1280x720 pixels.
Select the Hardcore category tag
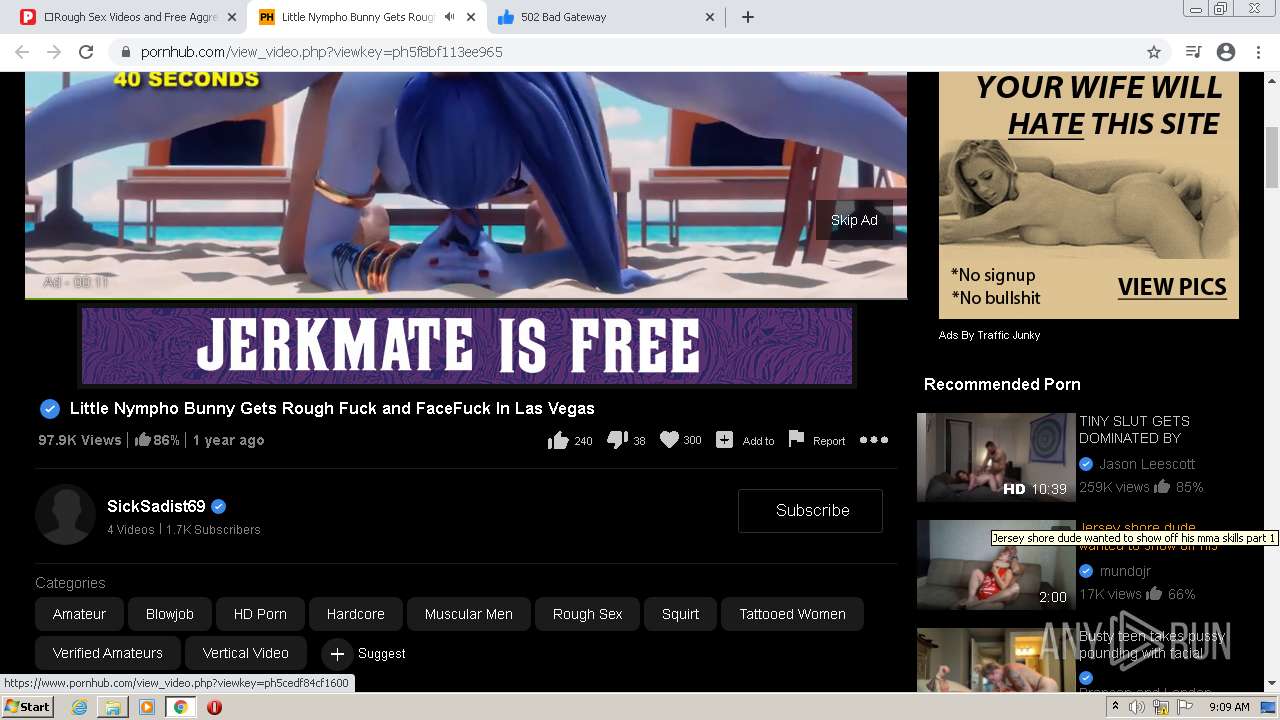tap(355, 614)
